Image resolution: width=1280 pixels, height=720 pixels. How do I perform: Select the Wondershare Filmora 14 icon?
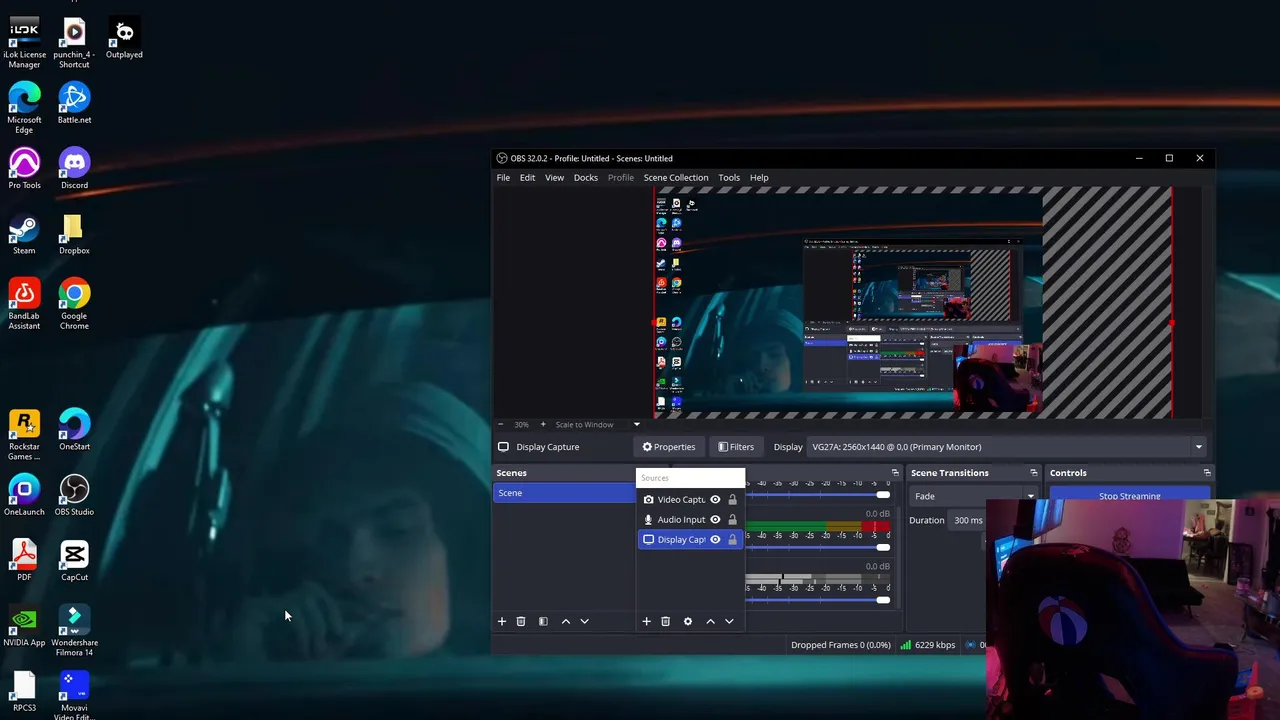(74, 631)
